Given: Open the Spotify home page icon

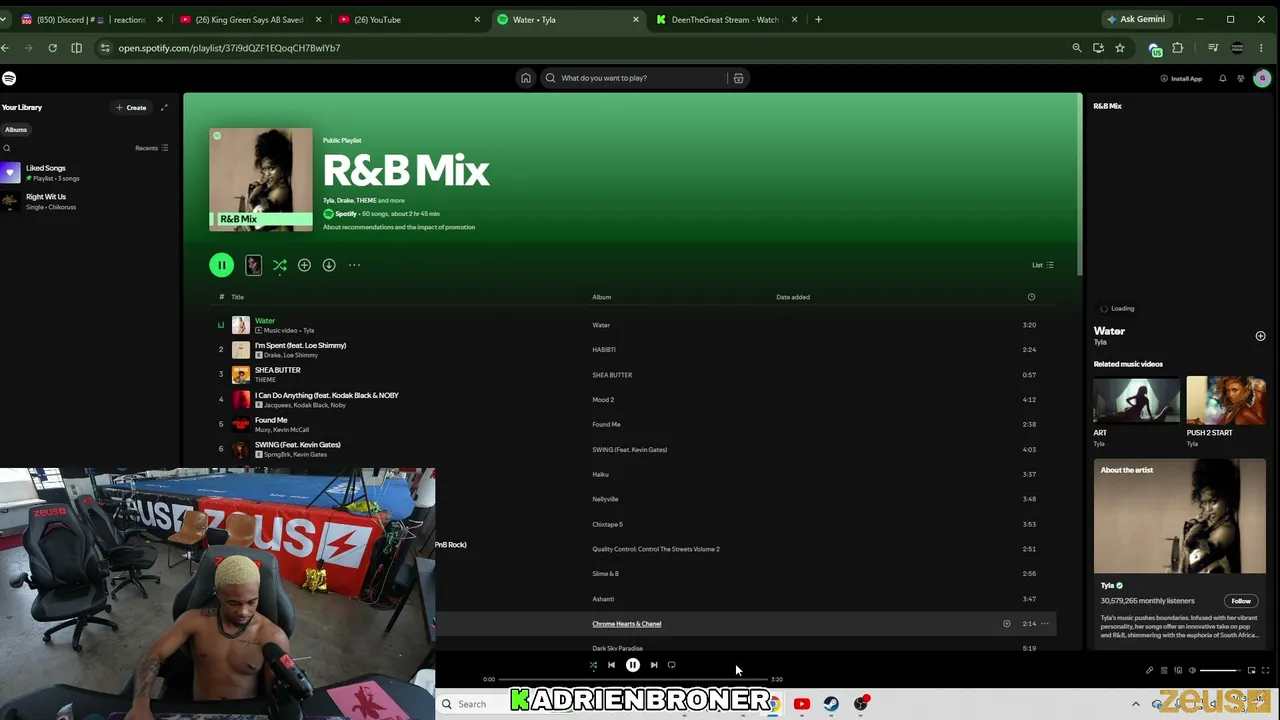Looking at the screenshot, I should (525, 78).
